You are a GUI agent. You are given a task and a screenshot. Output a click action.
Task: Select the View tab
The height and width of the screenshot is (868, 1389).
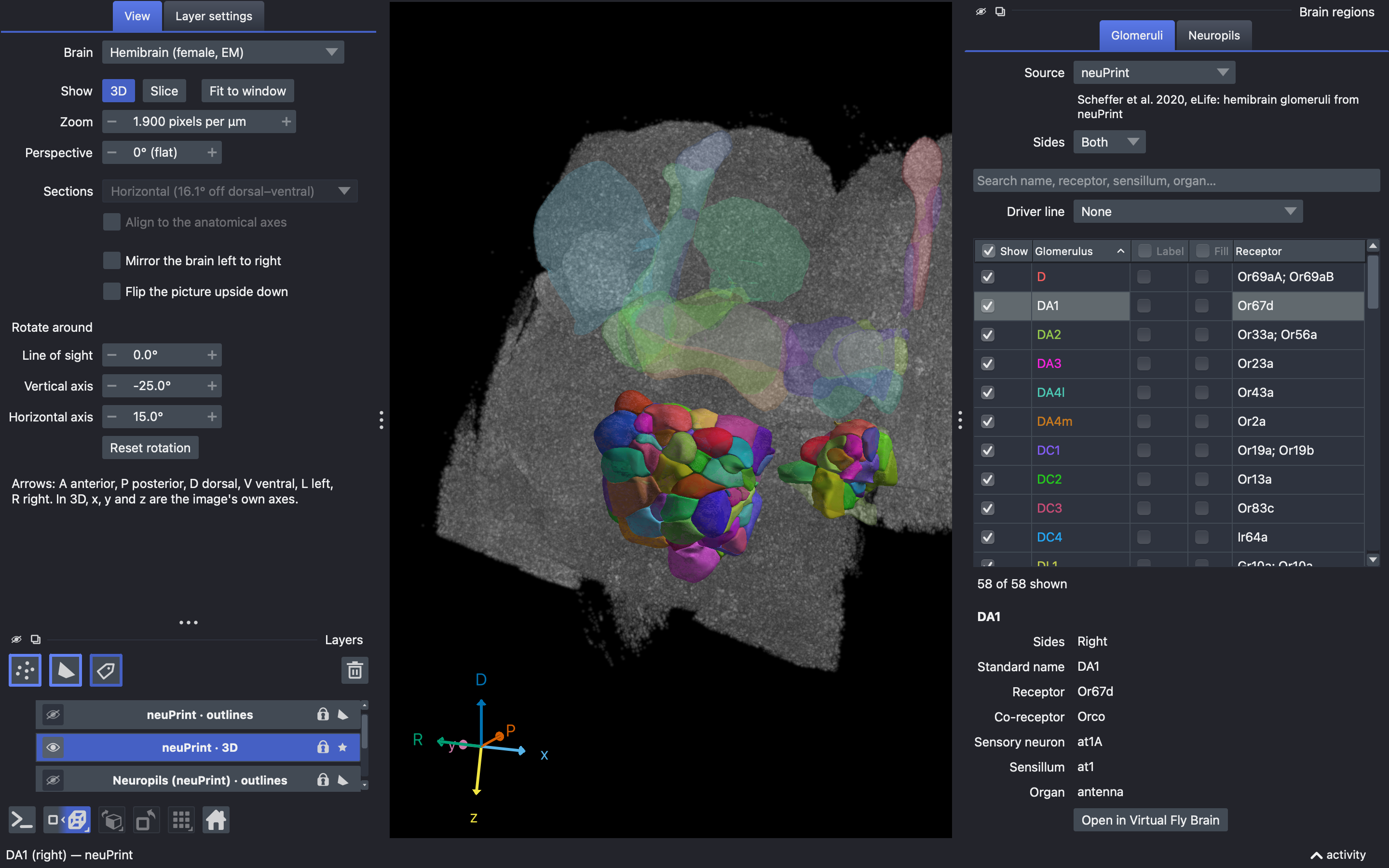pos(137,16)
